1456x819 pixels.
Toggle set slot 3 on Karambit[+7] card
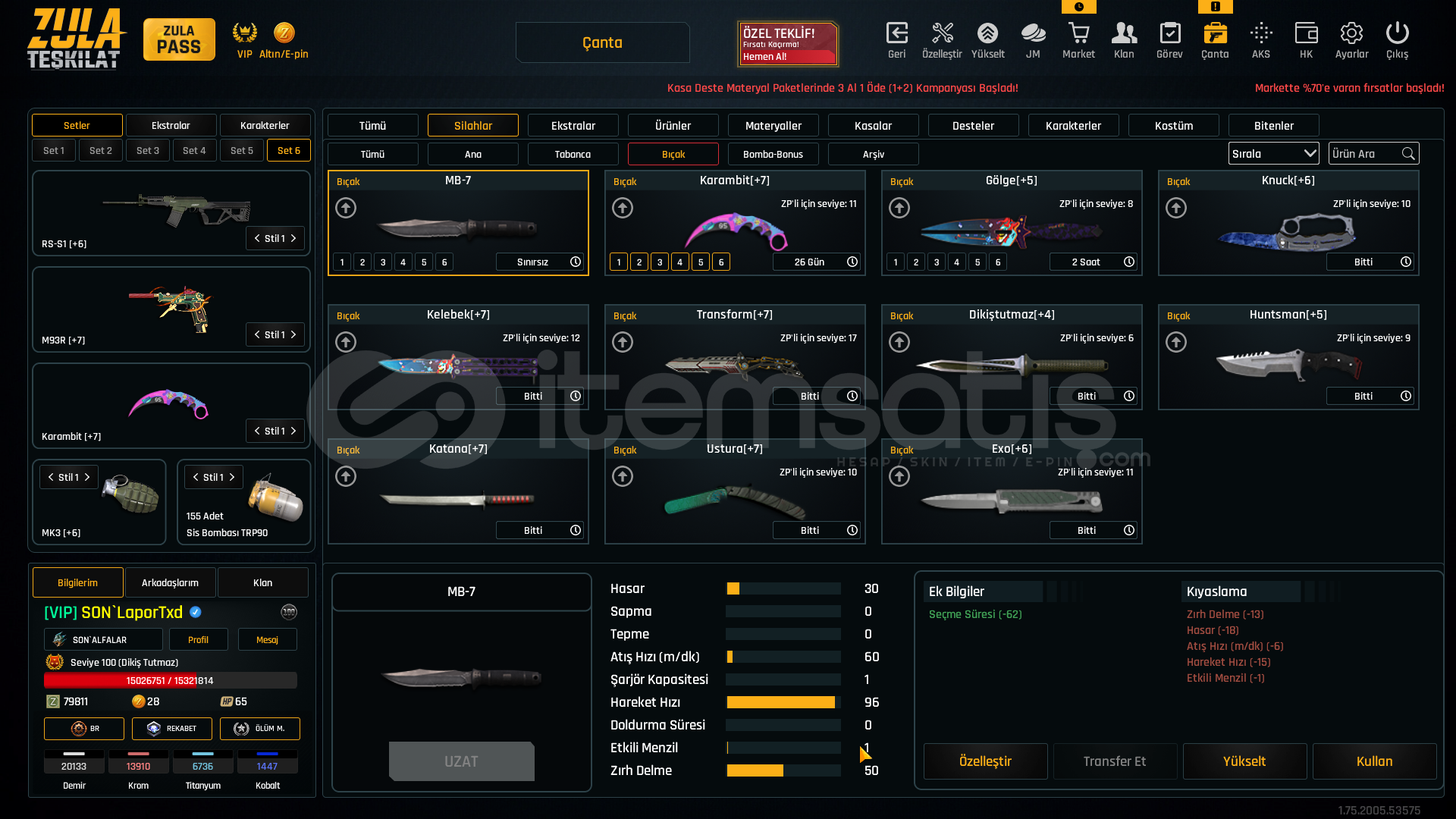pos(660,262)
